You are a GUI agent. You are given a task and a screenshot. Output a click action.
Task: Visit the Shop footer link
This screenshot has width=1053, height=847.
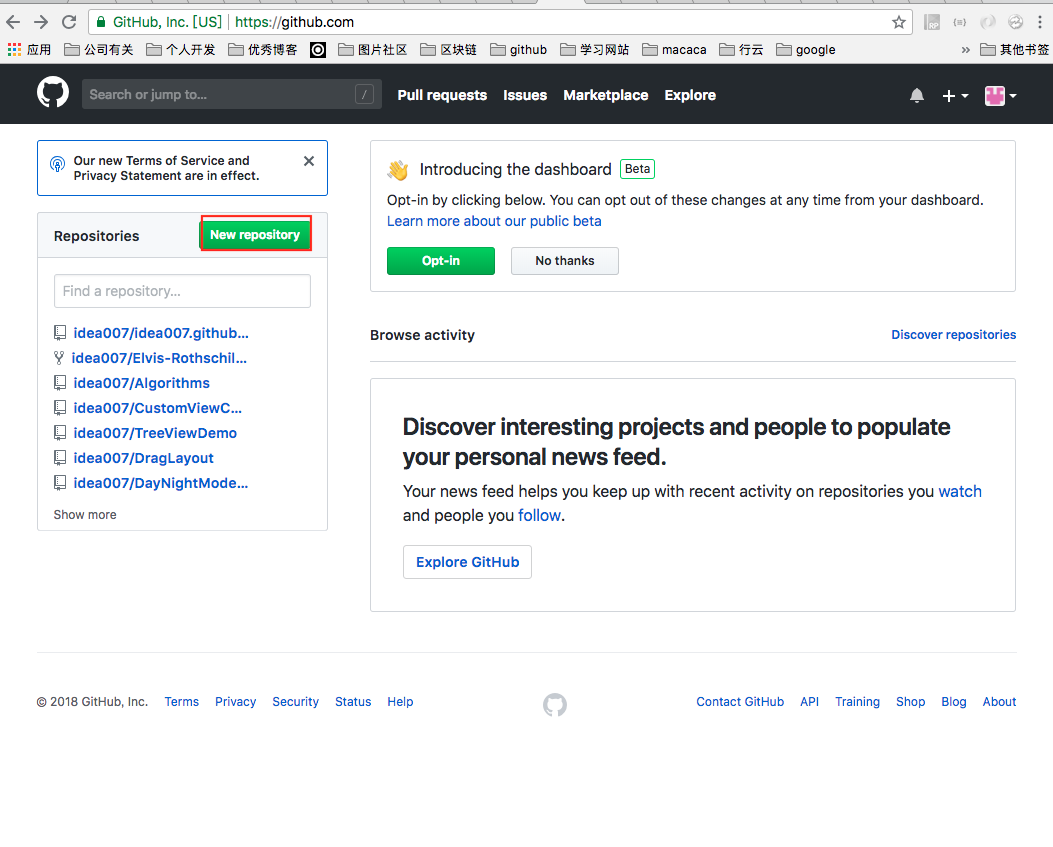911,701
